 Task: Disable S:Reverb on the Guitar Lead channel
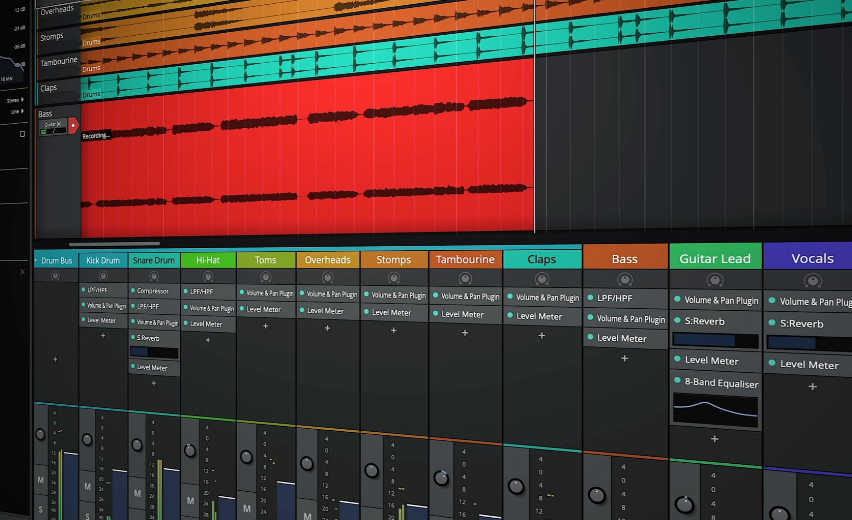pyautogui.click(x=677, y=322)
